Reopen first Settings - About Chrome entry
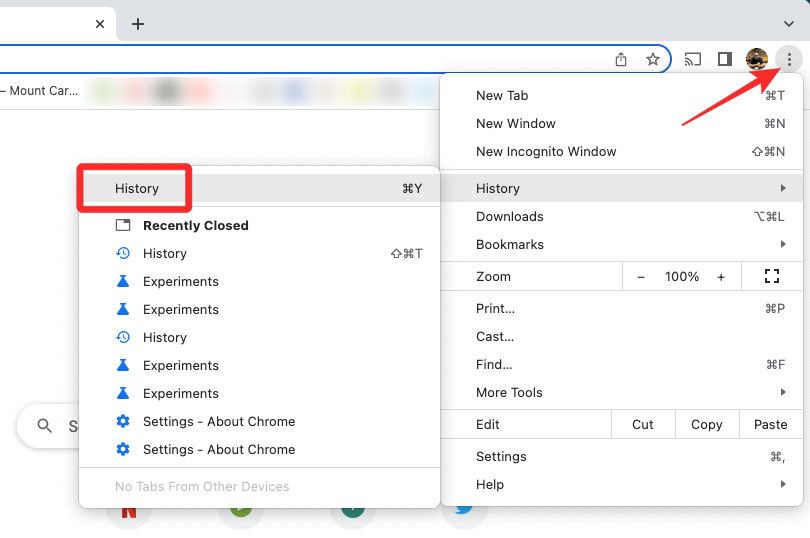The image size is (810, 538). click(219, 421)
